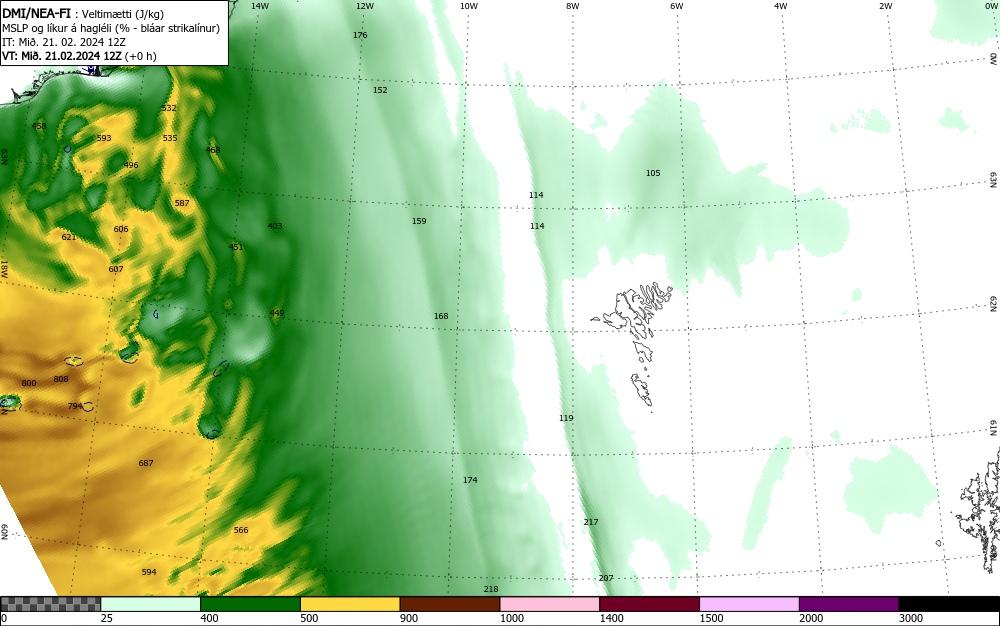Click the "2W" longitude label
This screenshot has height=626, width=1000.
885,6
